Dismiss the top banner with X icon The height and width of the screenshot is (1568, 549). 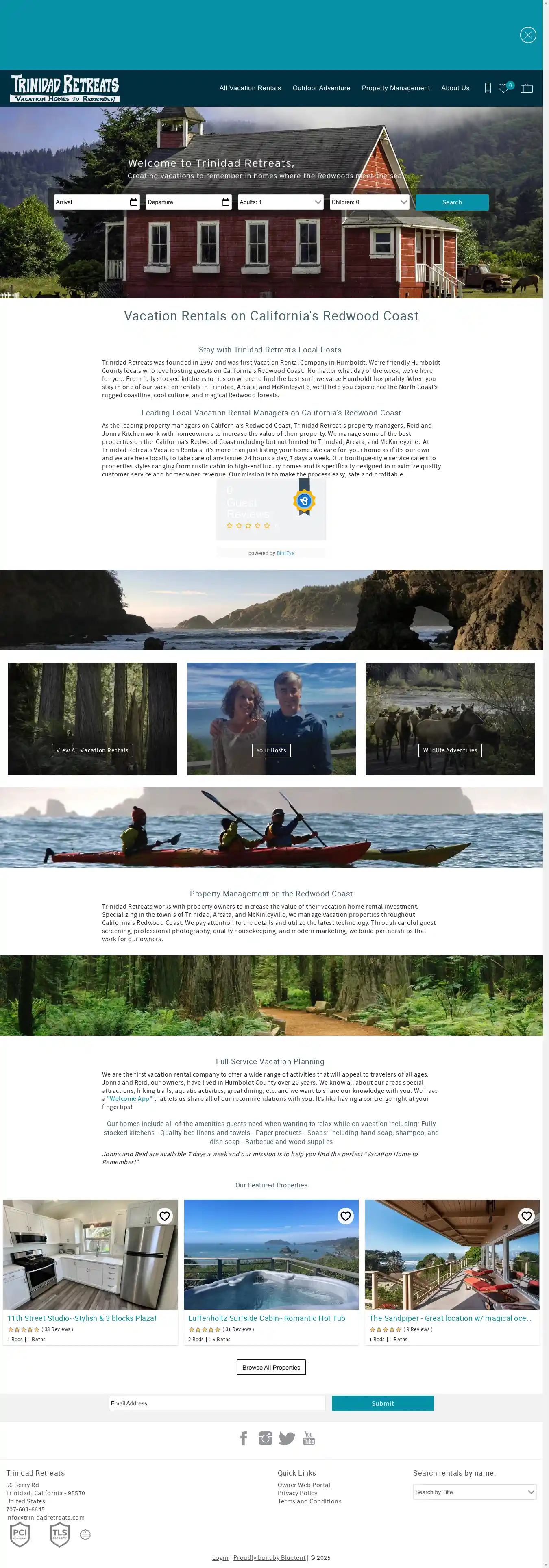[528, 35]
